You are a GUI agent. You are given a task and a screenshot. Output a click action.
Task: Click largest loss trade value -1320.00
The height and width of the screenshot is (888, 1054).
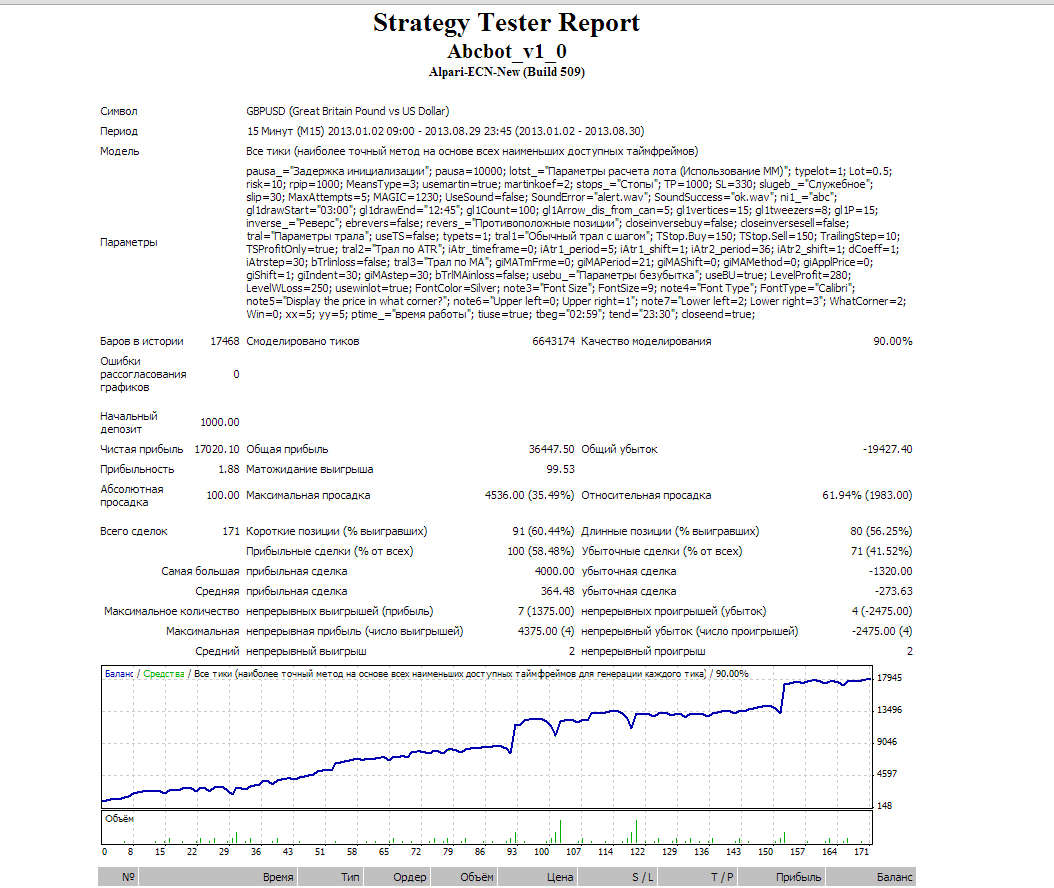coord(890,571)
